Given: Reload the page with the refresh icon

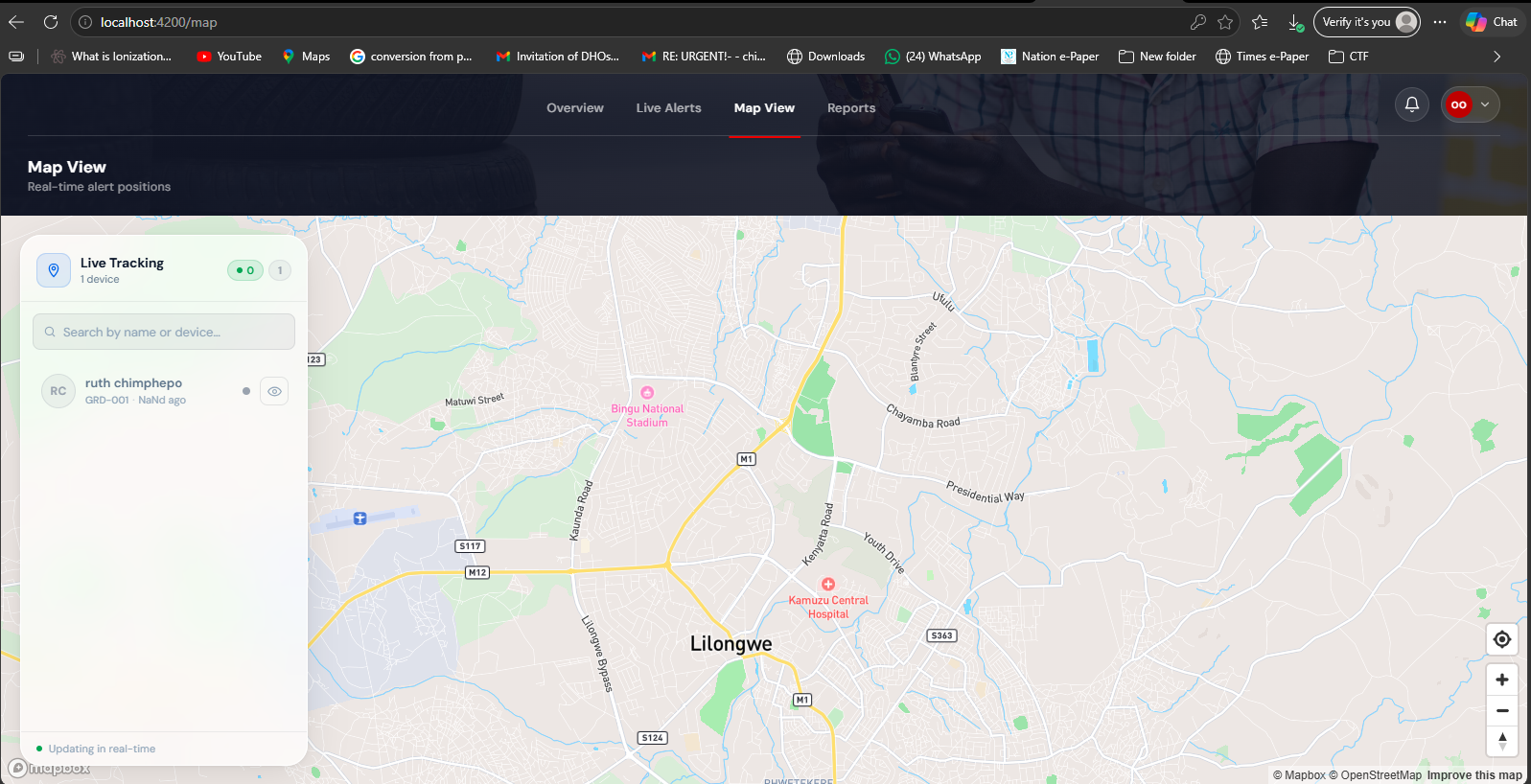Looking at the screenshot, I should pyautogui.click(x=51, y=22).
